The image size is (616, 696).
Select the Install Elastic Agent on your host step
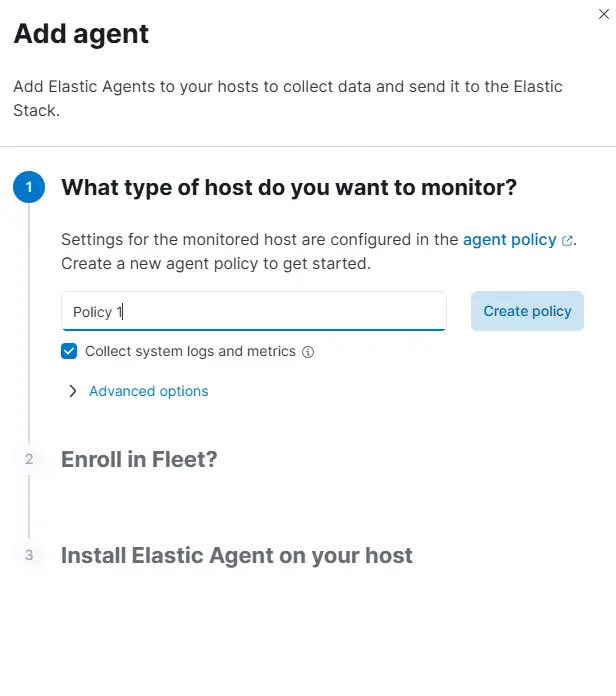coord(237,555)
